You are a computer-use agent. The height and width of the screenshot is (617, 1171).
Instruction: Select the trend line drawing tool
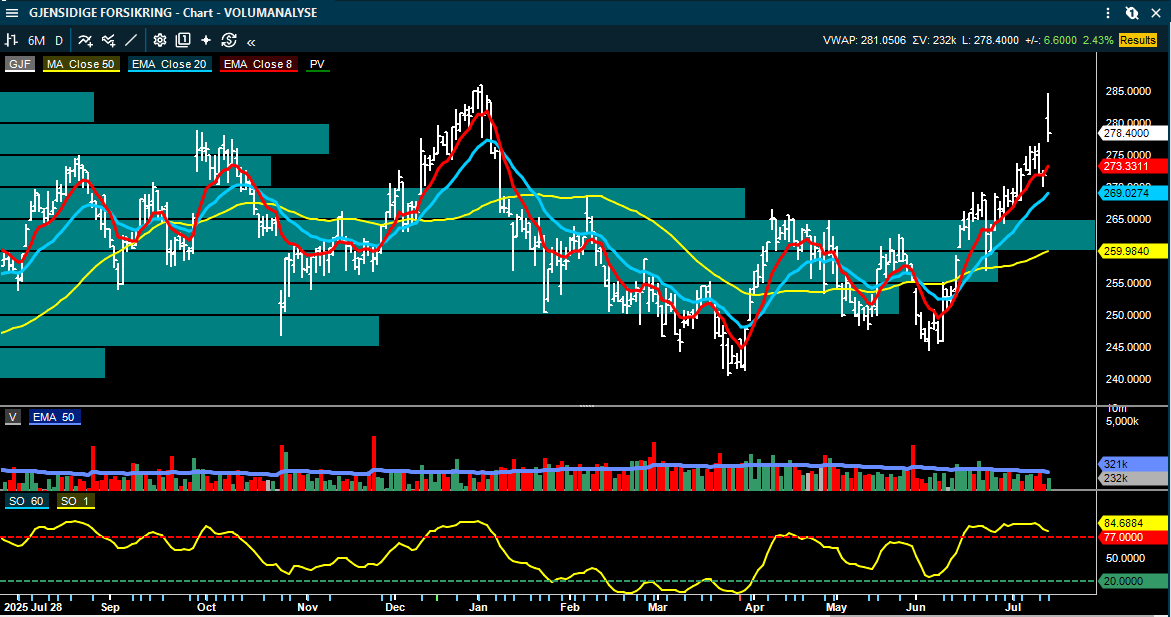(131, 40)
